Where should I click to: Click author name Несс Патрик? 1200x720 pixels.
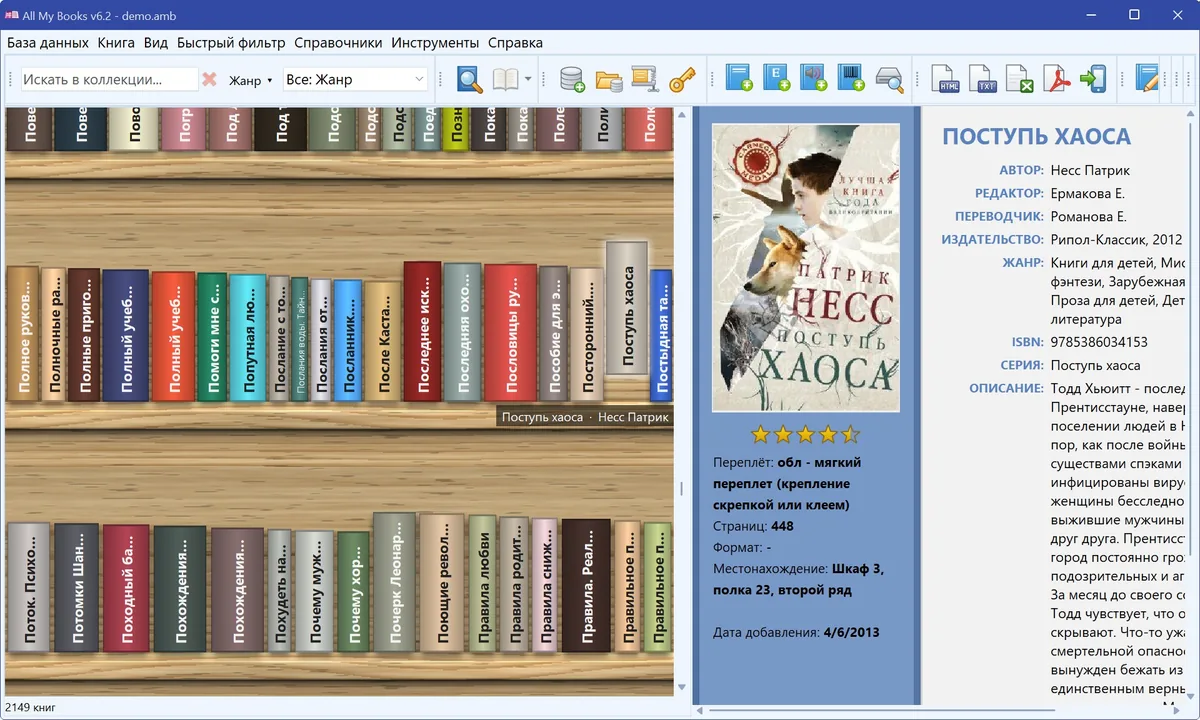[1090, 170]
